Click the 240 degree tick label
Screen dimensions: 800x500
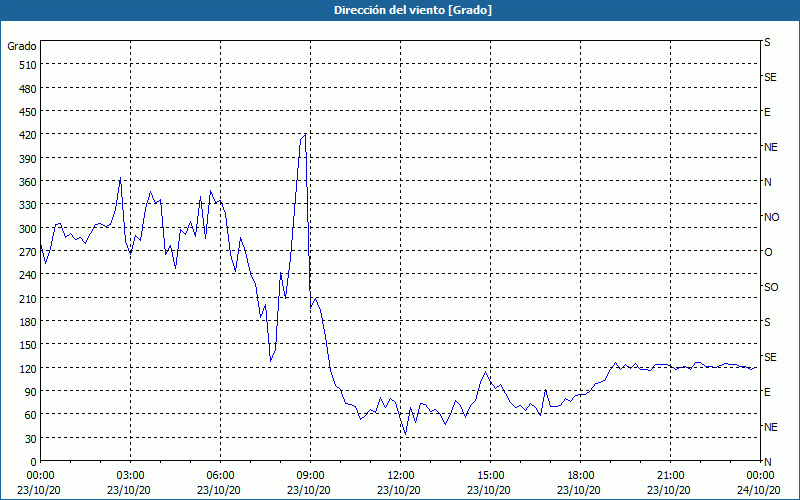[x=28, y=275]
